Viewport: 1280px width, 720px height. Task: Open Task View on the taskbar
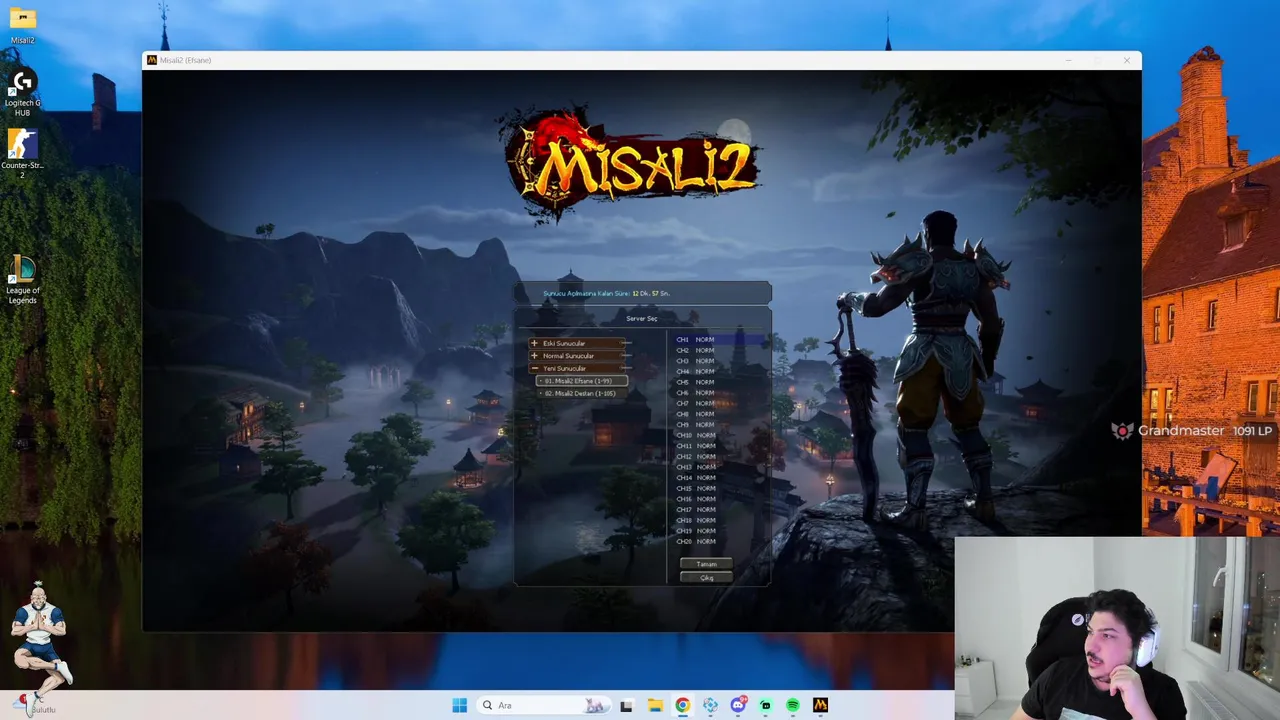coord(626,705)
